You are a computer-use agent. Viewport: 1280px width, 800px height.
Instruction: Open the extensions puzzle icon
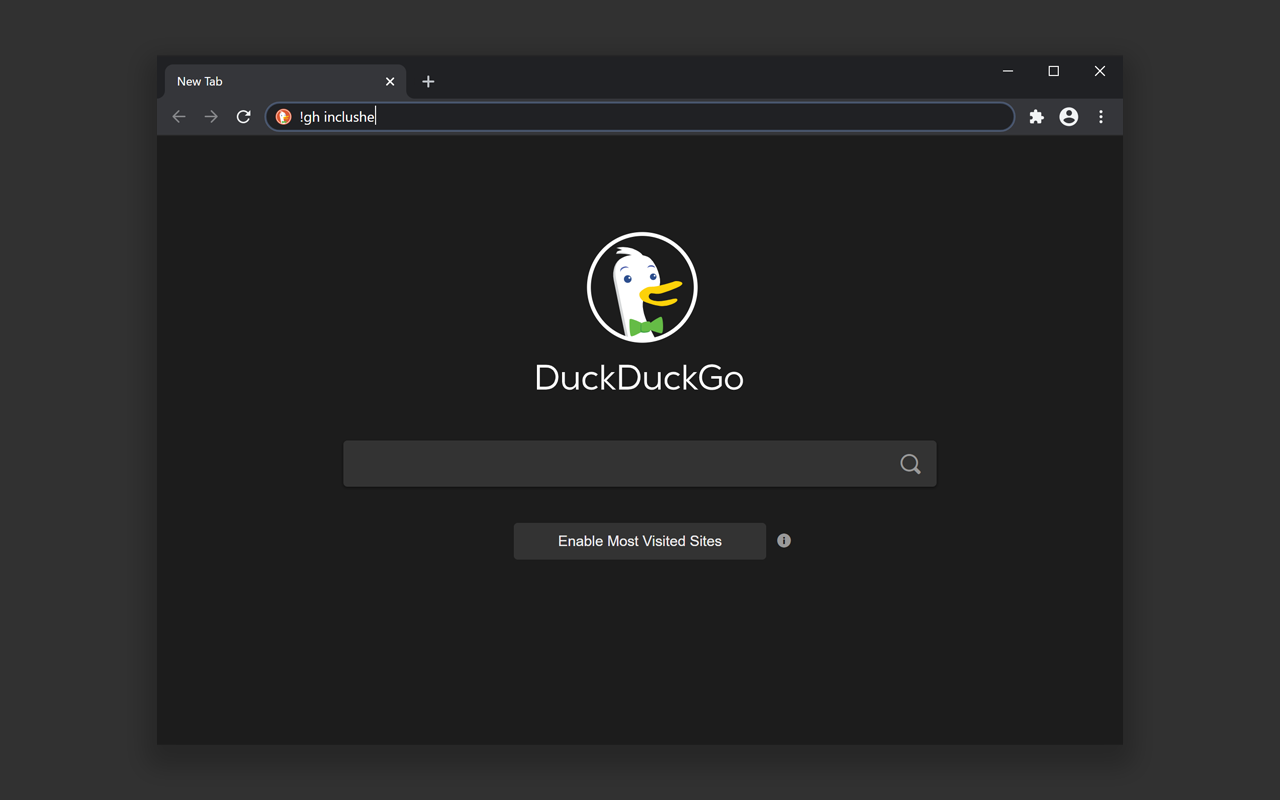(1037, 117)
